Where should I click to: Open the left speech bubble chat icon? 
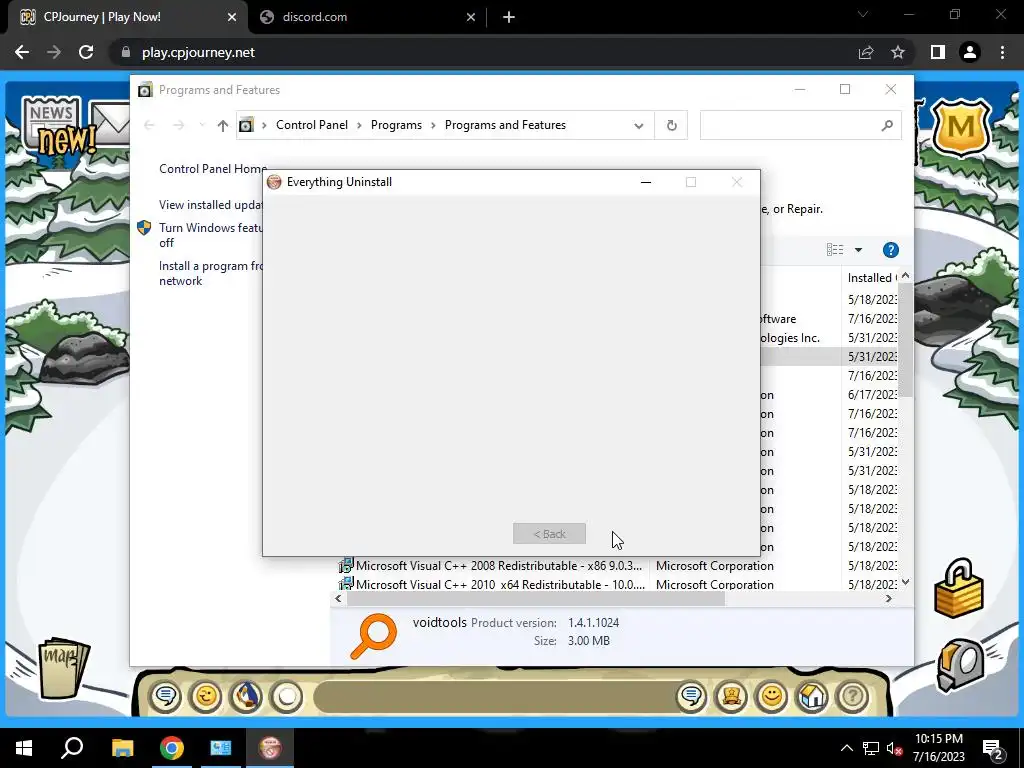coord(166,696)
